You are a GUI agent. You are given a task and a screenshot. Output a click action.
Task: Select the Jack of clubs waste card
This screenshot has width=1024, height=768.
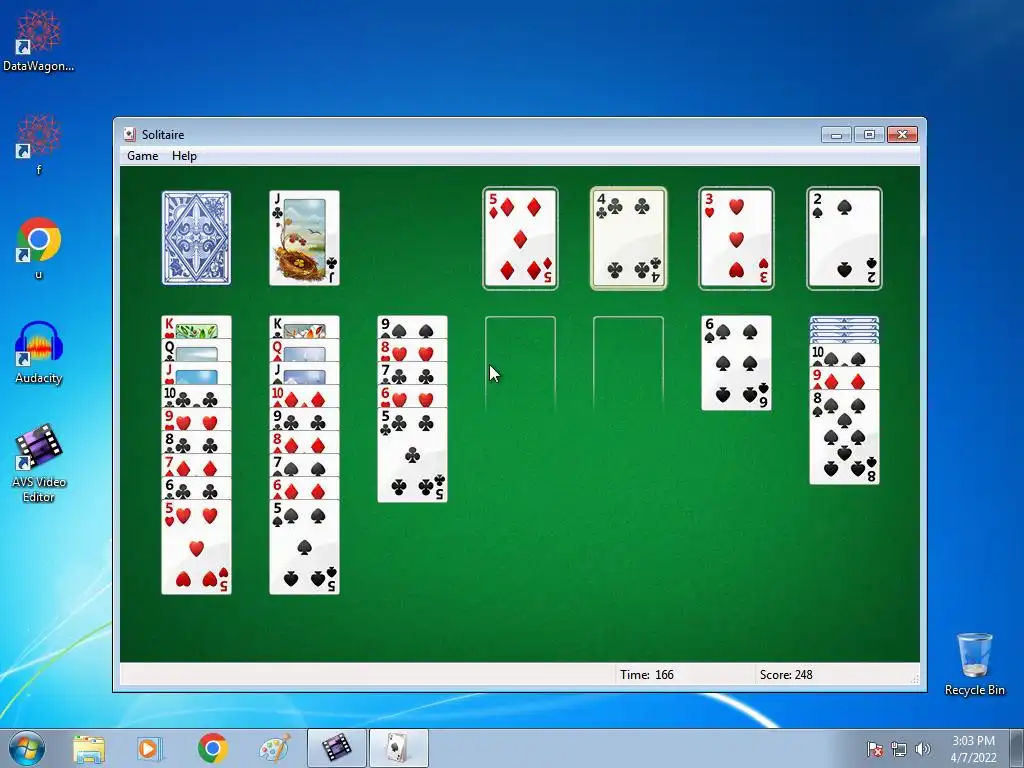click(304, 238)
